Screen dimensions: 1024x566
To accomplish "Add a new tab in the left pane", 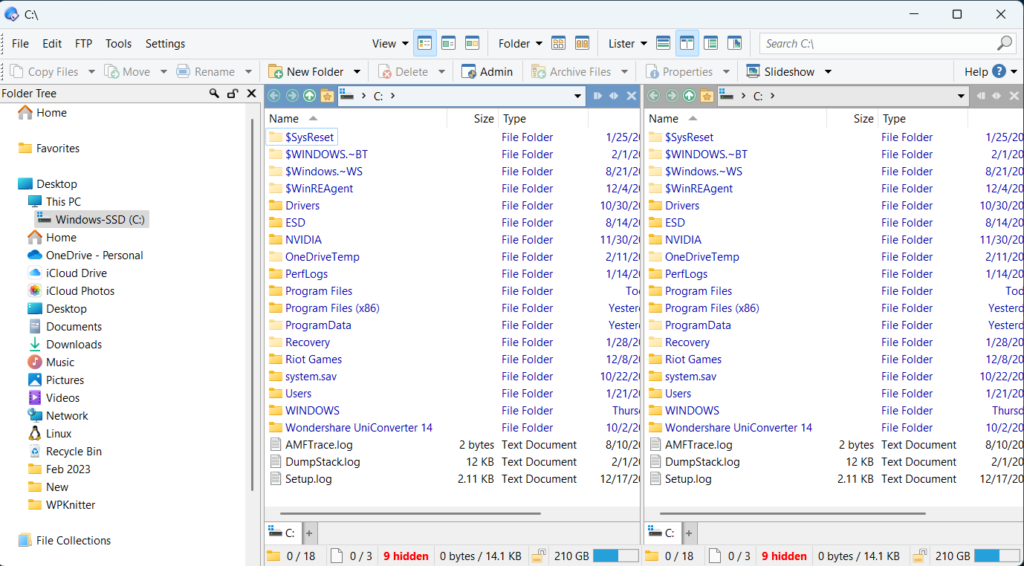I will click(309, 533).
